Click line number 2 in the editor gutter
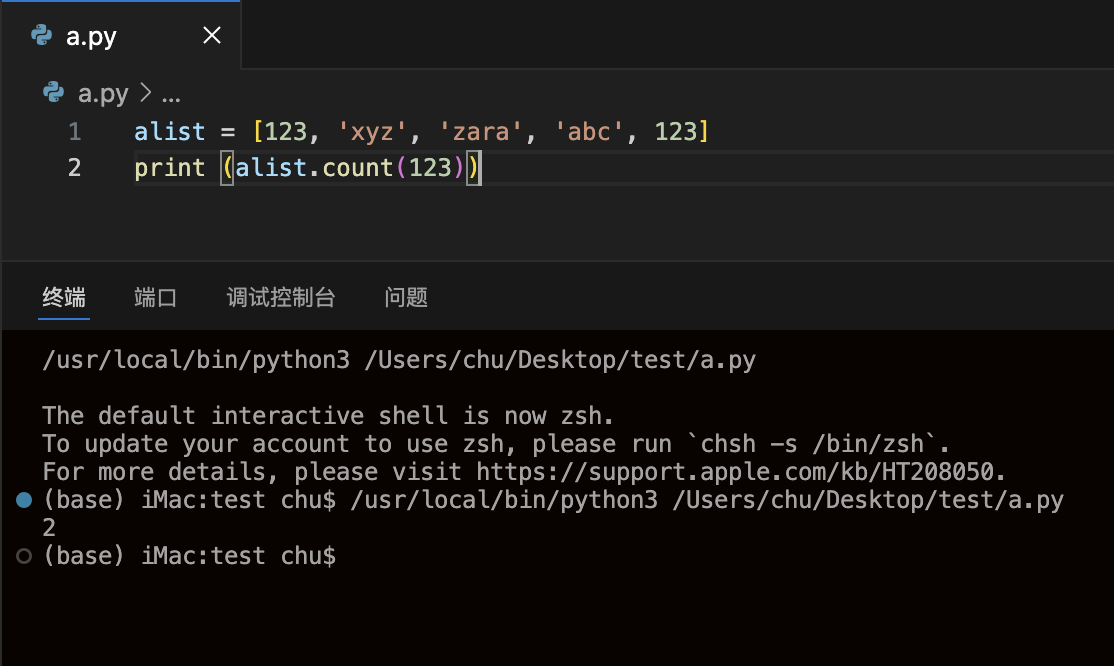 pyautogui.click(x=75, y=168)
